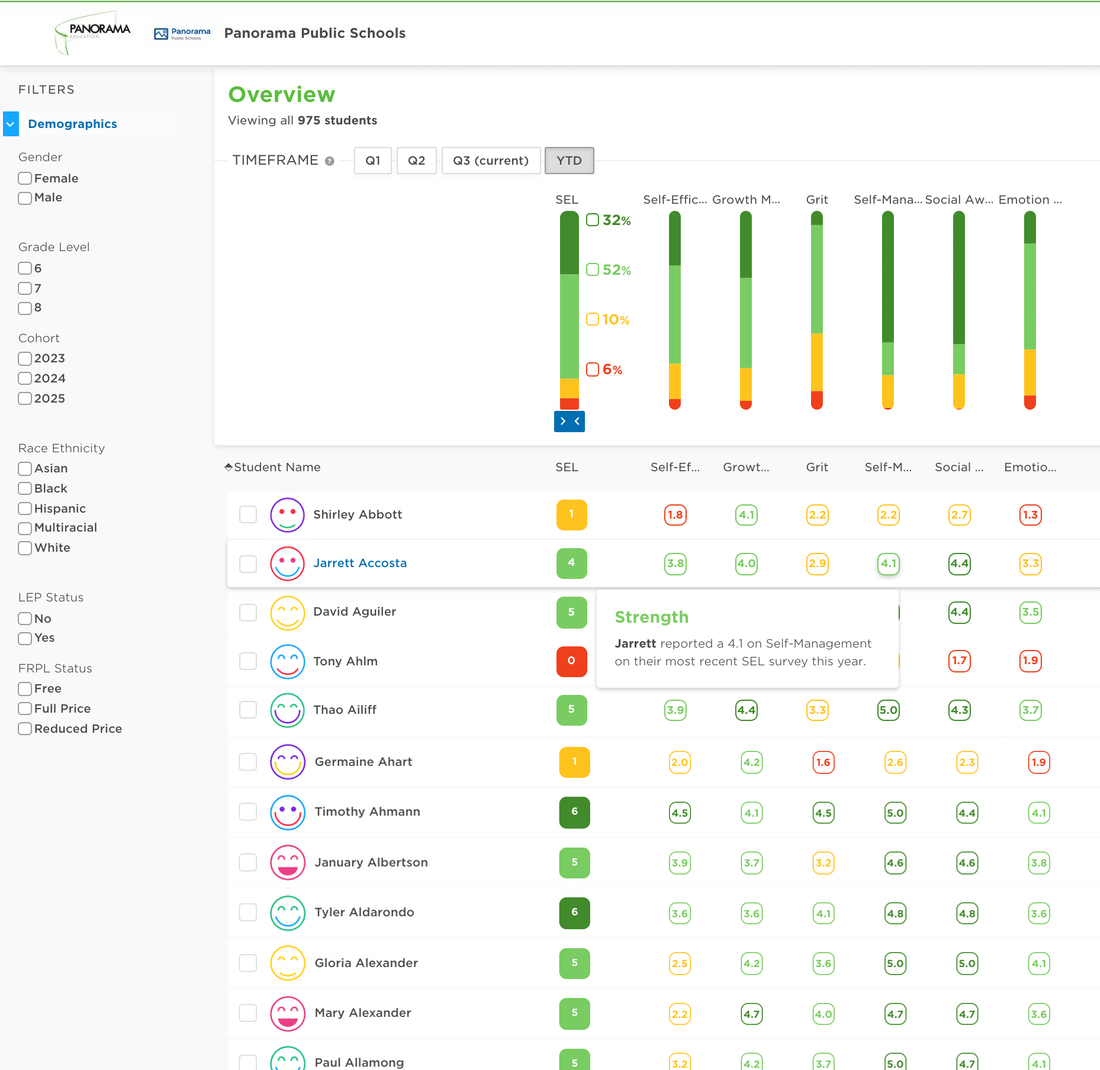This screenshot has height=1070, width=1100.
Task: Click the Grit stacked distribution bar
Action: (817, 310)
